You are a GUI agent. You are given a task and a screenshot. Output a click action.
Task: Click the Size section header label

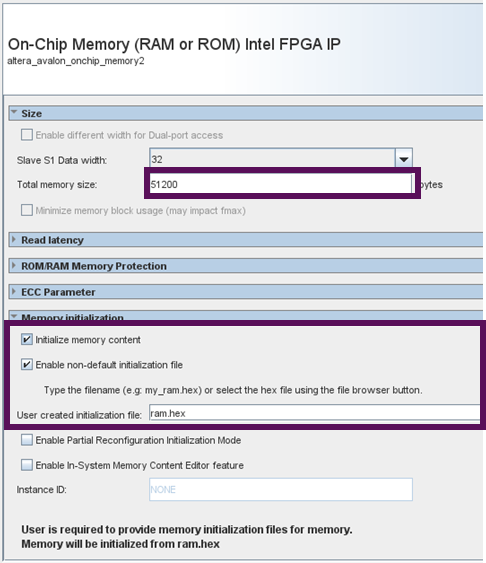click(x=32, y=113)
